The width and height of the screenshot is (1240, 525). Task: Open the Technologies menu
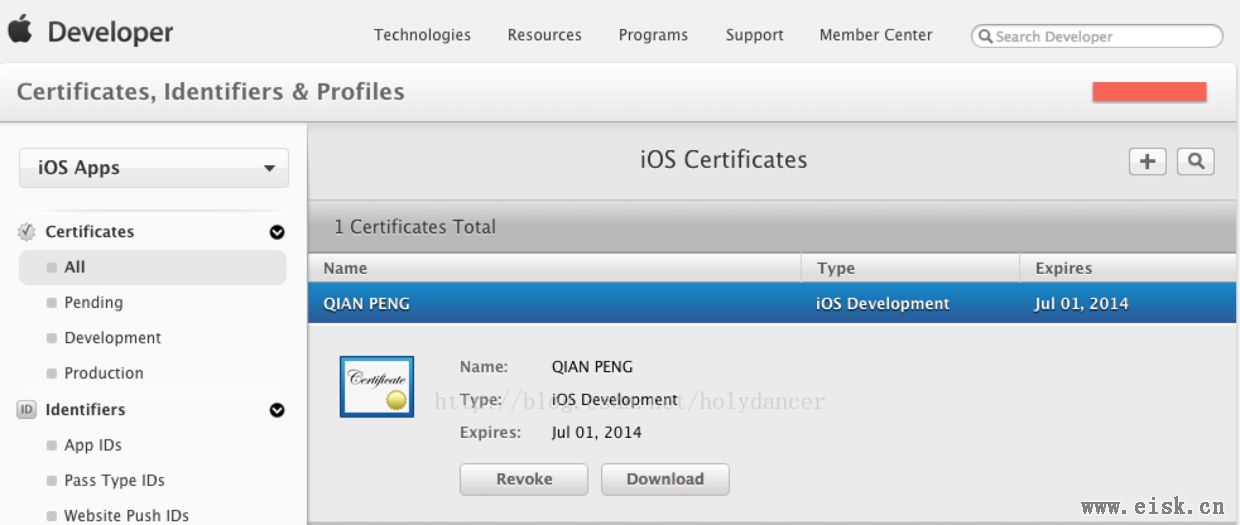coord(422,35)
